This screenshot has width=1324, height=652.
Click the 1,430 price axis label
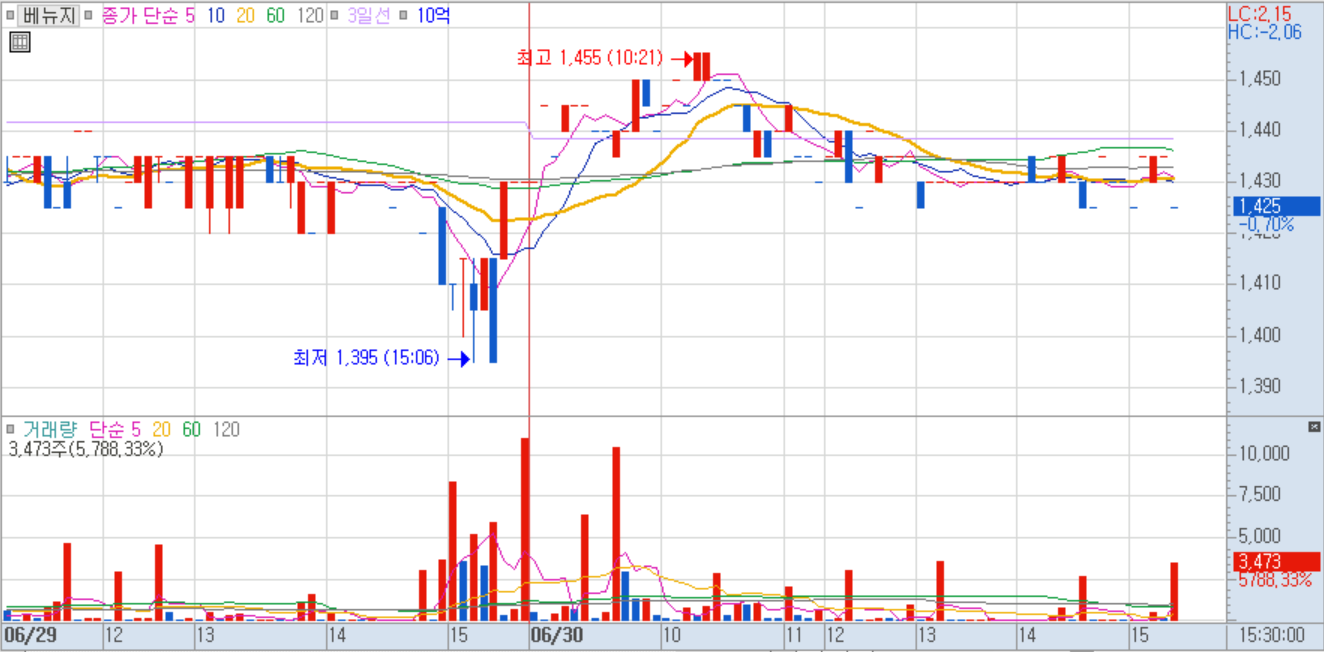(x=1259, y=181)
